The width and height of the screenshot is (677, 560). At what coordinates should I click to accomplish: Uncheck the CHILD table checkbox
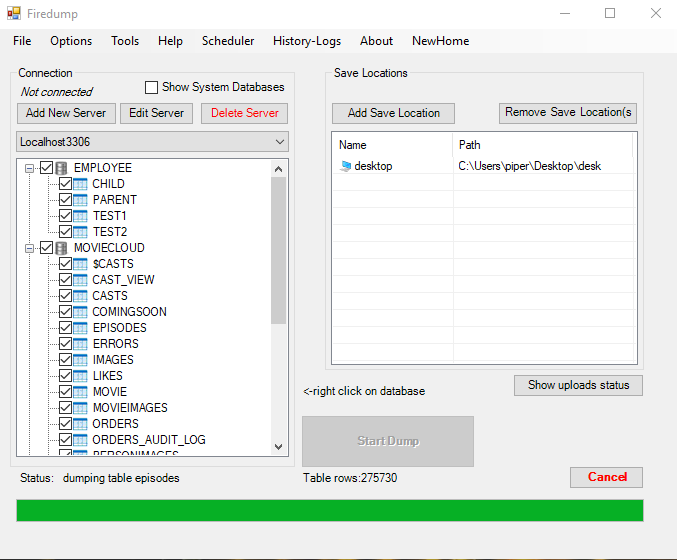65,184
